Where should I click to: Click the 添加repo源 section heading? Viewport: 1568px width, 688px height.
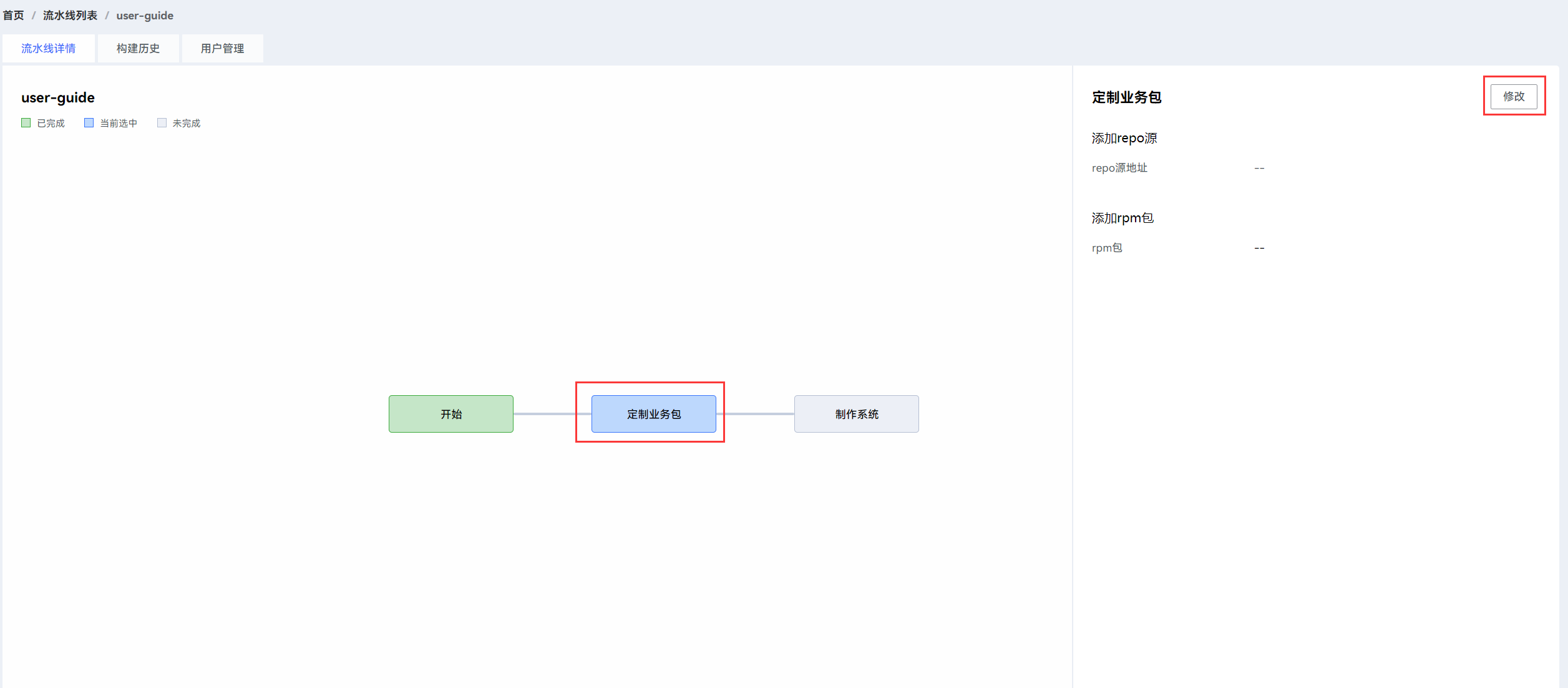point(1124,139)
